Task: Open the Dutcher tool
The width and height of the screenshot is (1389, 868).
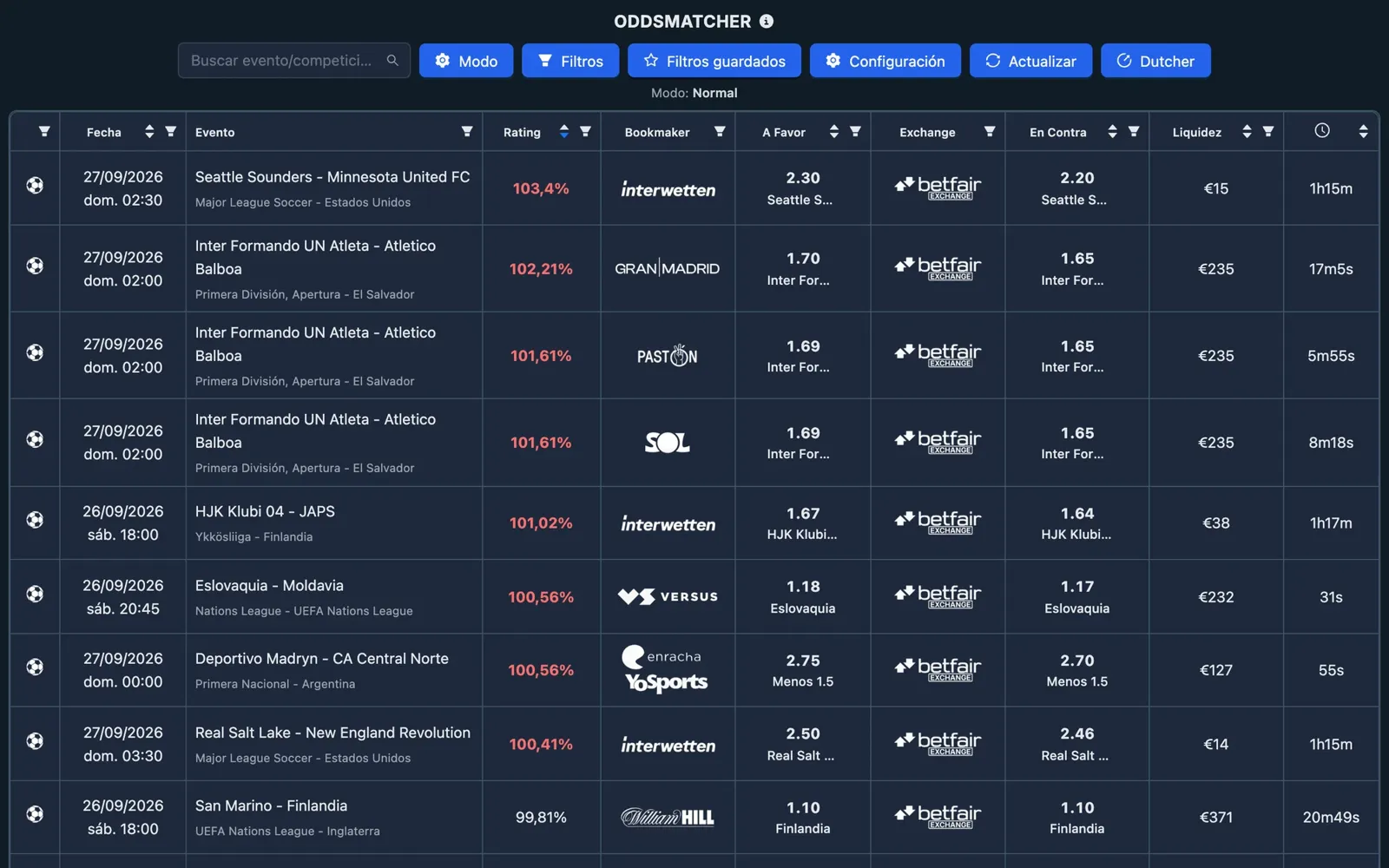Action: pyautogui.click(x=1155, y=61)
